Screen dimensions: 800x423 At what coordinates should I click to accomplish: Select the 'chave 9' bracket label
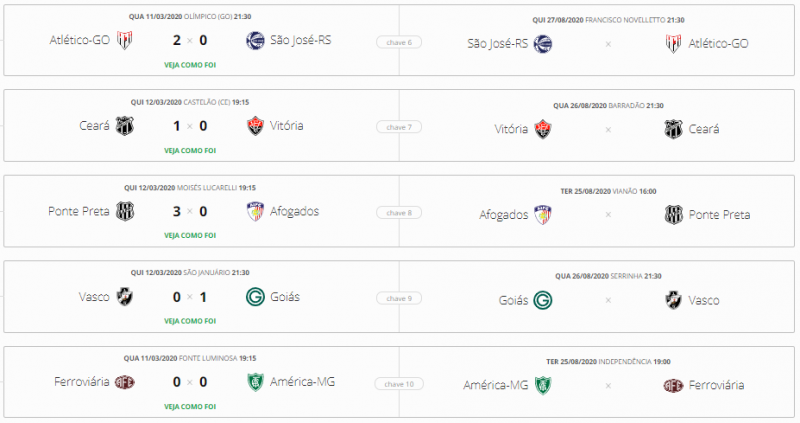399,298
